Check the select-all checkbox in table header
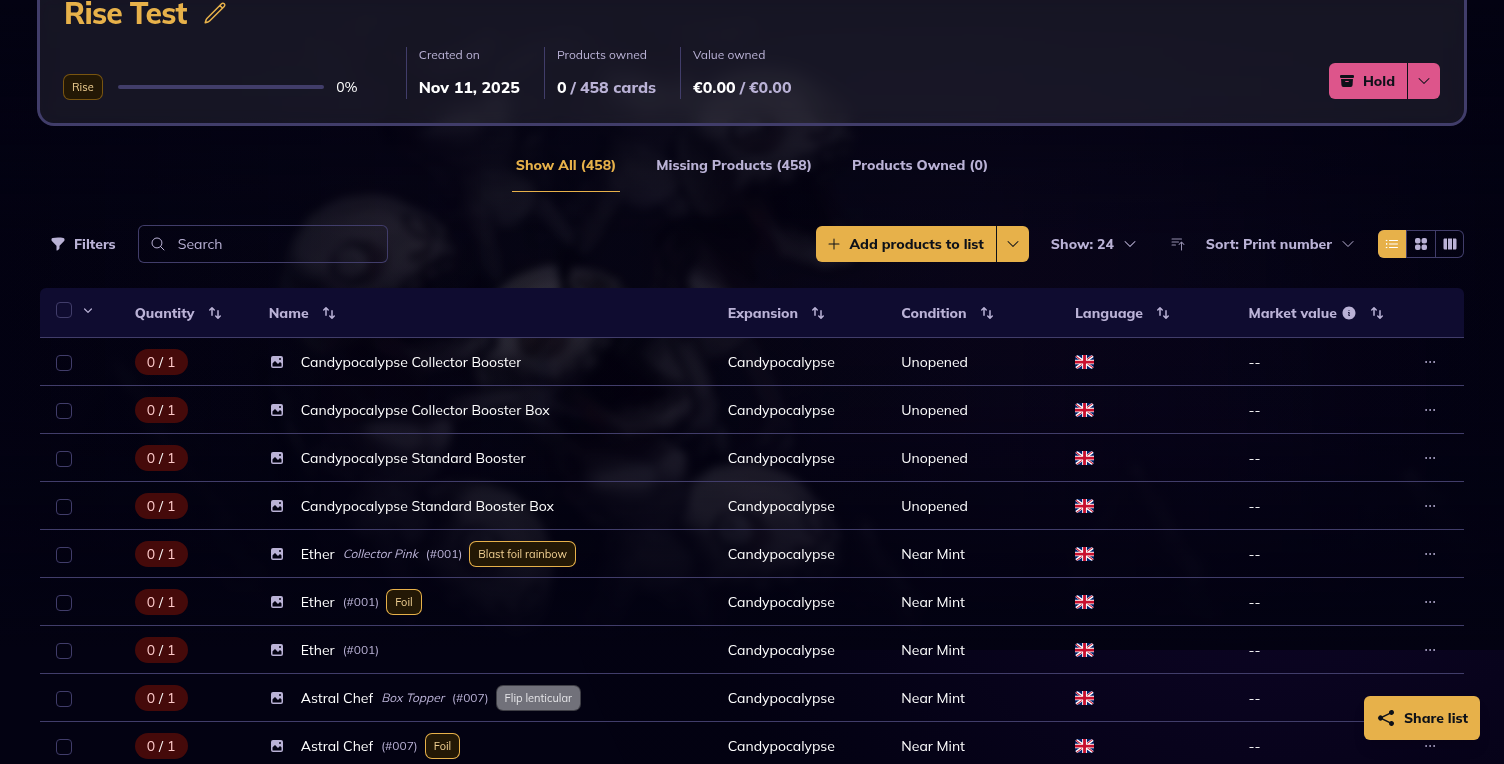The width and height of the screenshot is (1504, 764). pyautogui.click(x=64, y=311)
